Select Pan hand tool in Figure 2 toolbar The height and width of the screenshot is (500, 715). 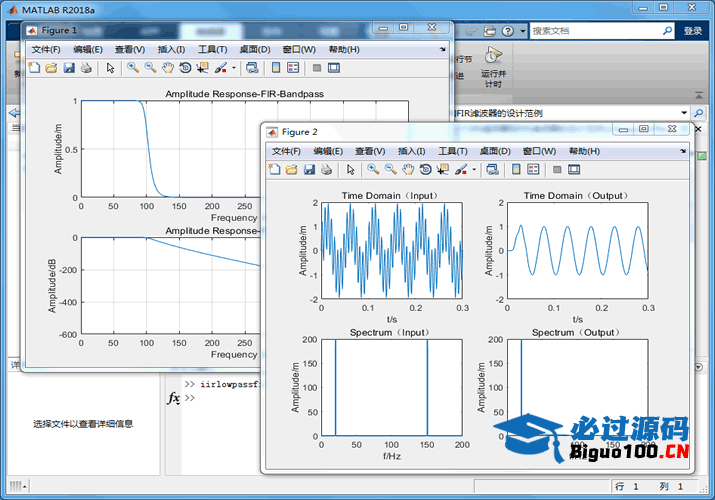(x=408, y=170)
